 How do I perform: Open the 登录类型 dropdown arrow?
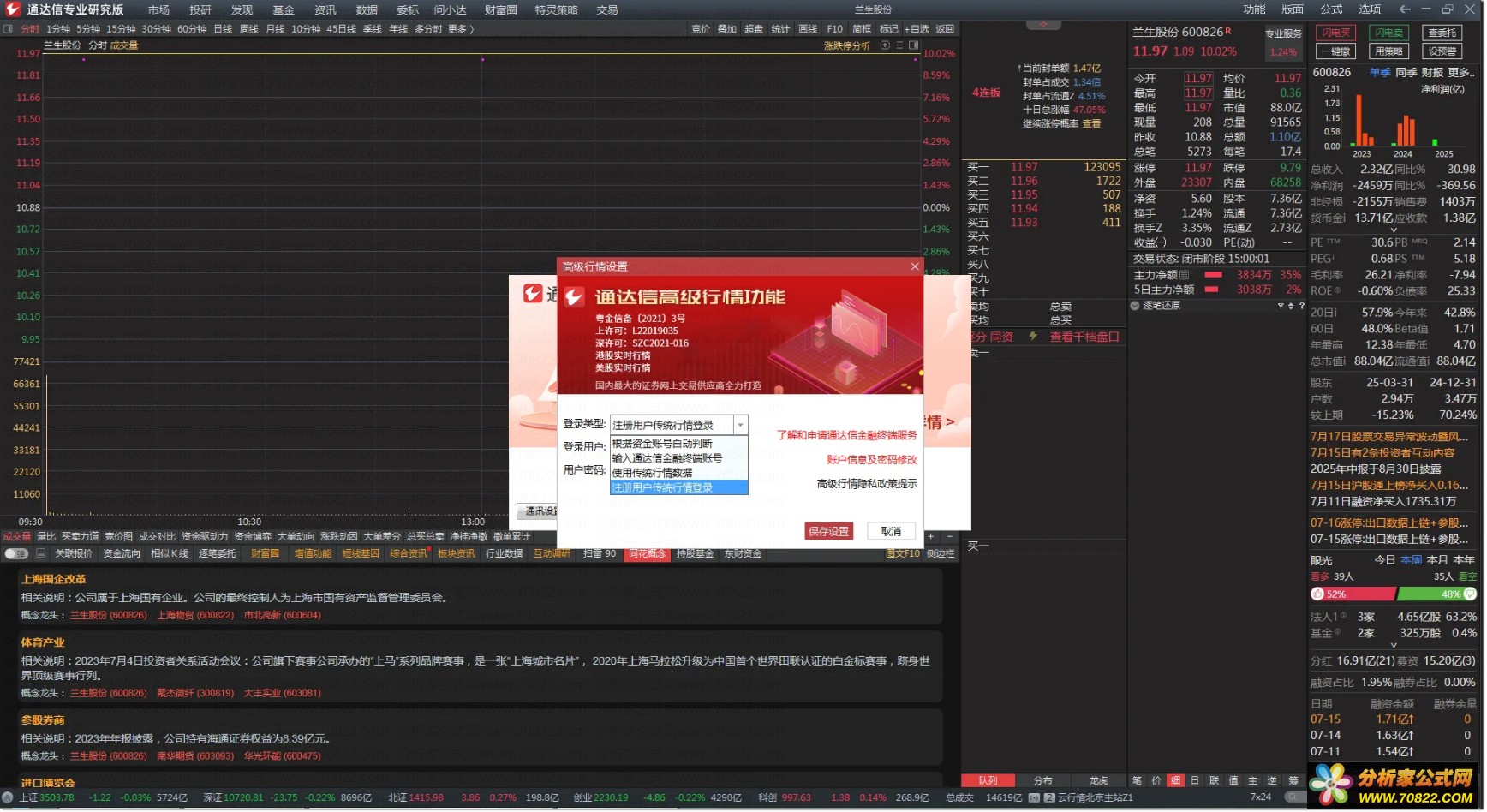(x=741, y=425)
